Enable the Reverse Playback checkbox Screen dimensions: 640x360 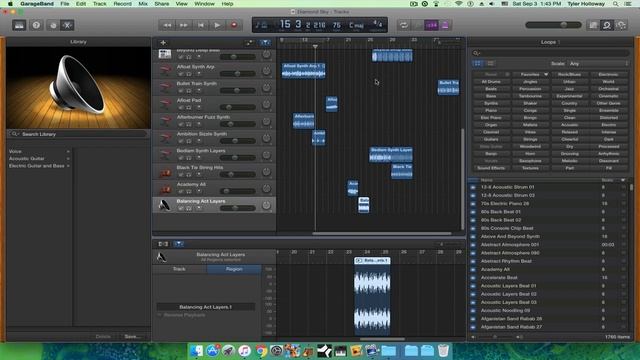[160, 315]
